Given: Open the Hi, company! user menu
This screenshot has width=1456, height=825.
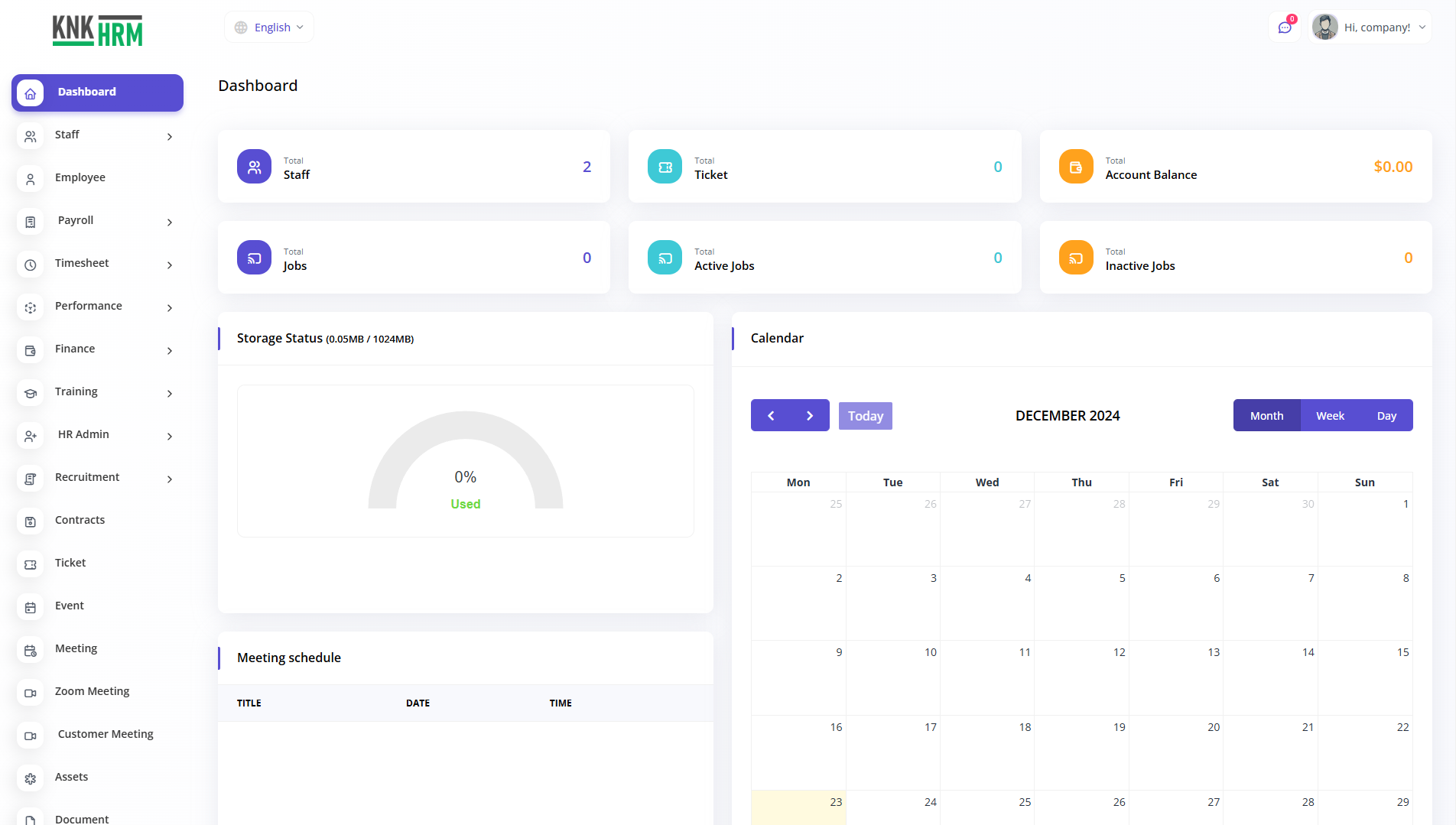Looking at the screenshot, I should 1369,28.
